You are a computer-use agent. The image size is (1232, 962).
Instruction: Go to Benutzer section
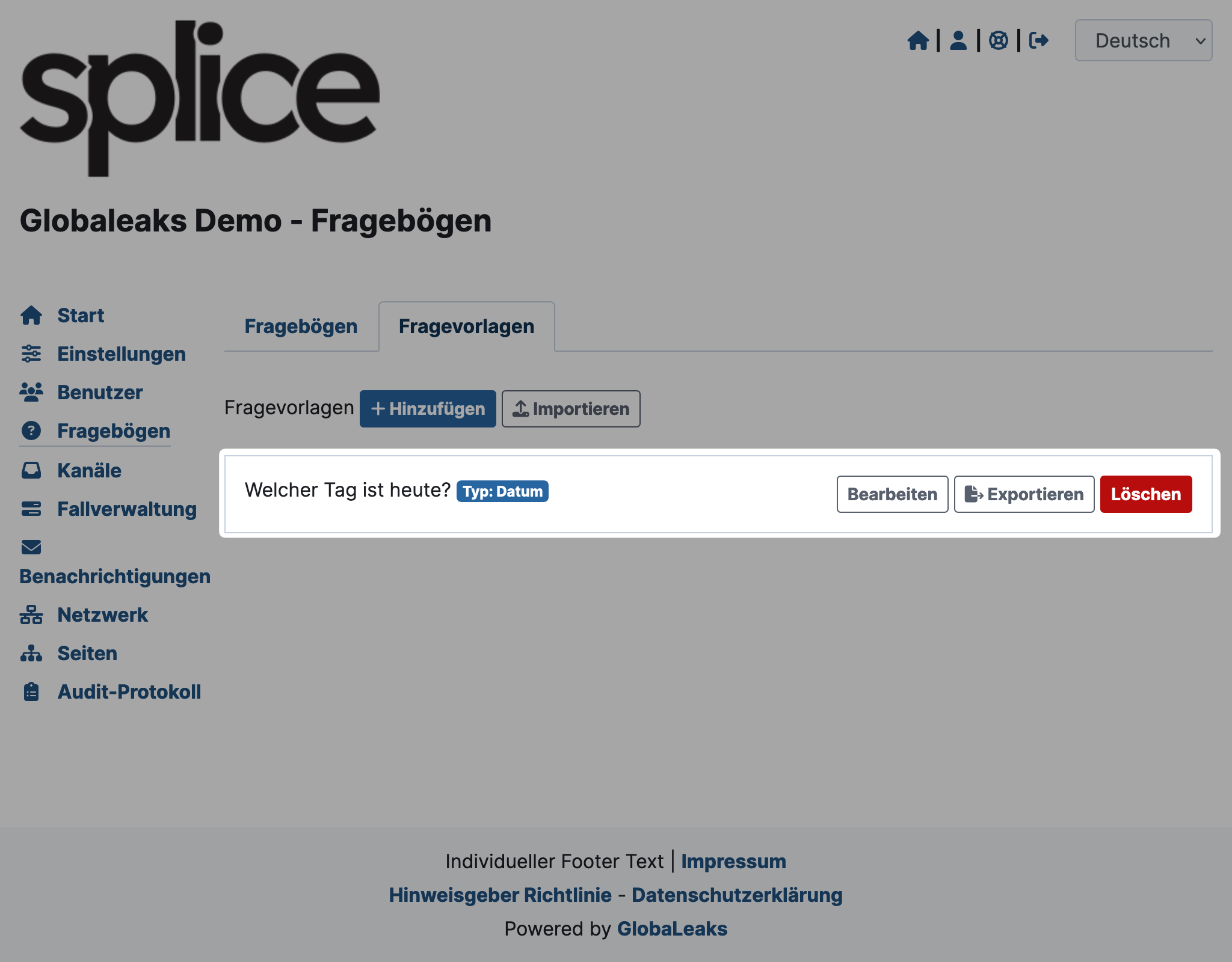pos(100,392)
